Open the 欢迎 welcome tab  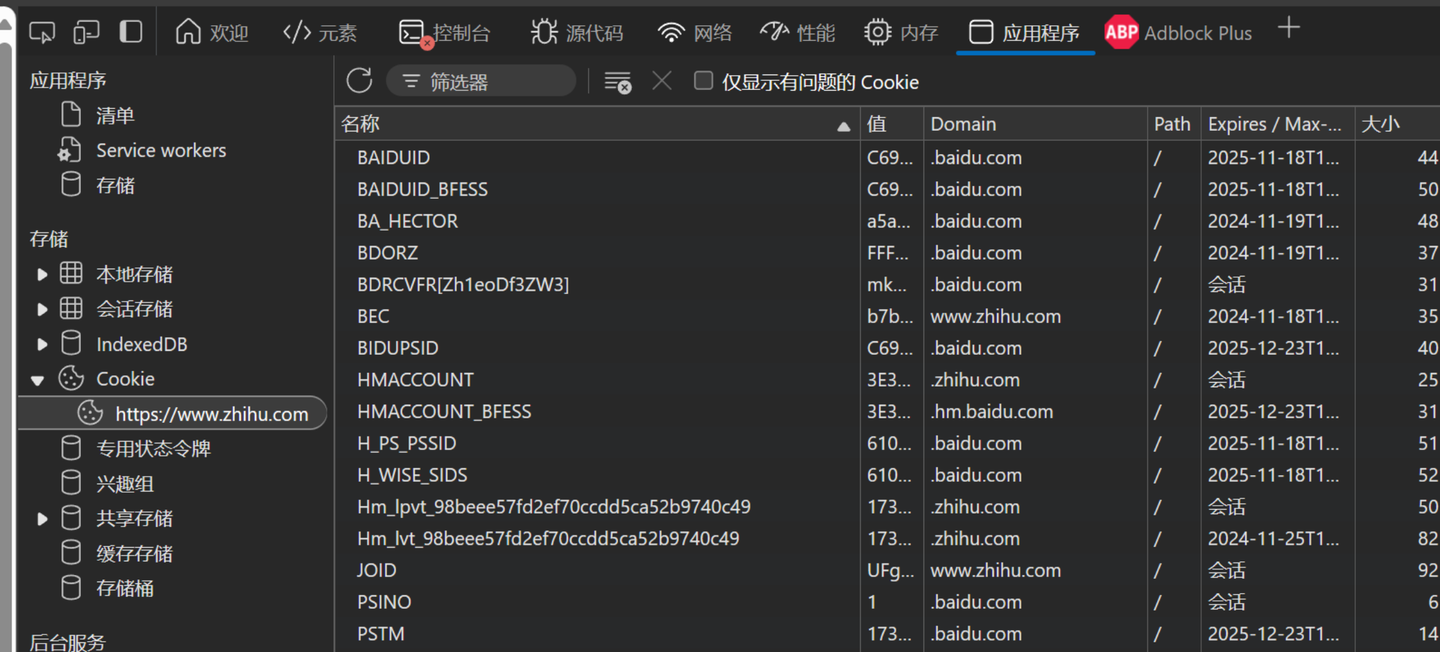(x=211, y=32)
